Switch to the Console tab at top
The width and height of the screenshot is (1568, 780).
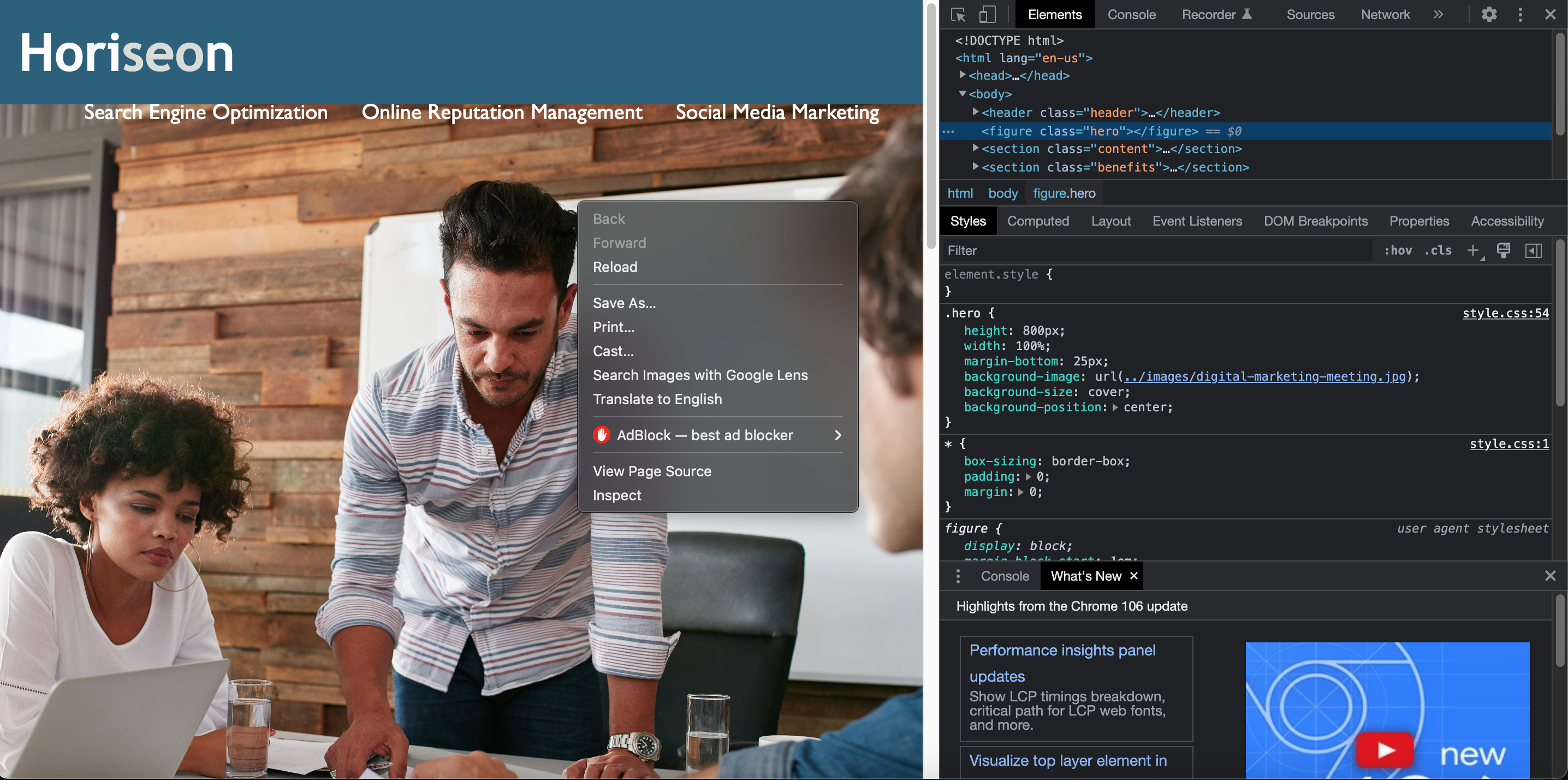[1131, 15]
